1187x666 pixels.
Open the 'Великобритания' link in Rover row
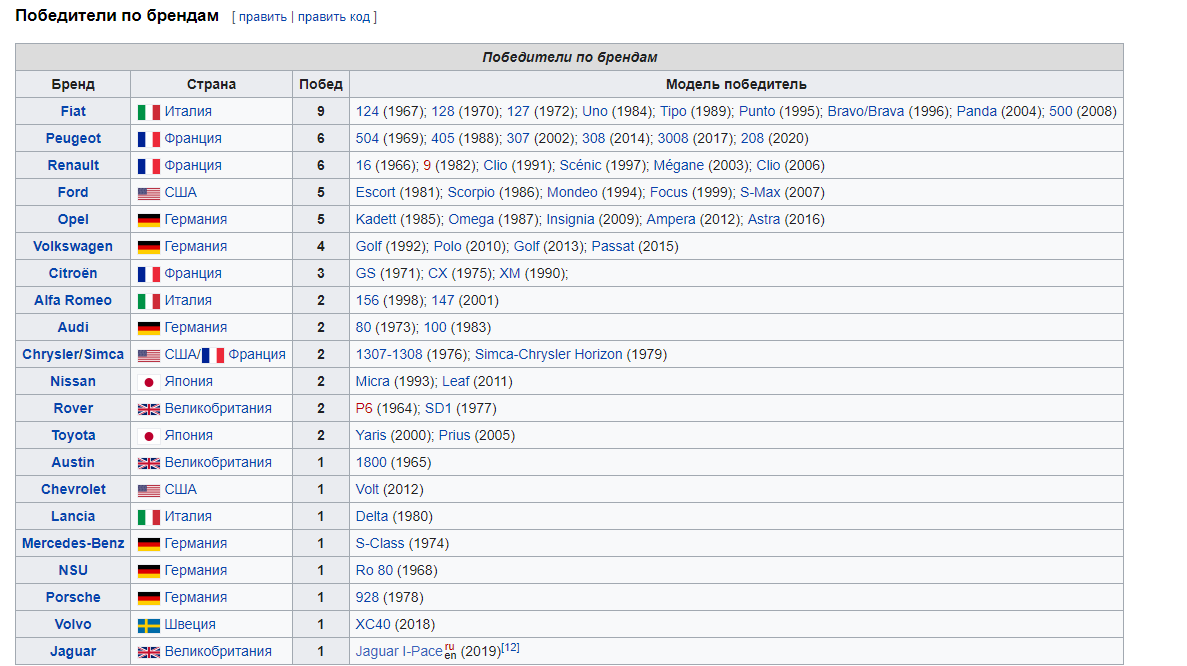[218, 409]
